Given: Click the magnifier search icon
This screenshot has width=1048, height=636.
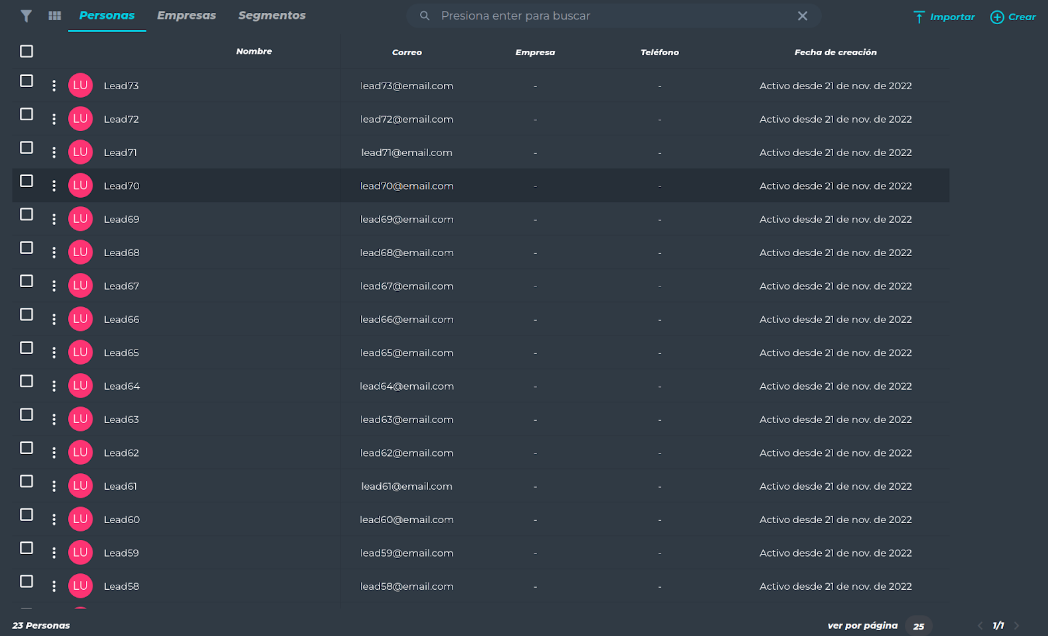Looking at the screenshot, I should click(x=425, y=16).
